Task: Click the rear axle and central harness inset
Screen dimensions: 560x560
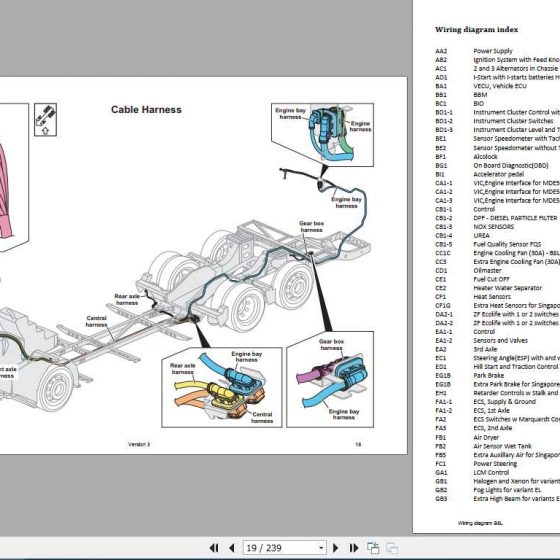Action: click(x=222, y=388)
